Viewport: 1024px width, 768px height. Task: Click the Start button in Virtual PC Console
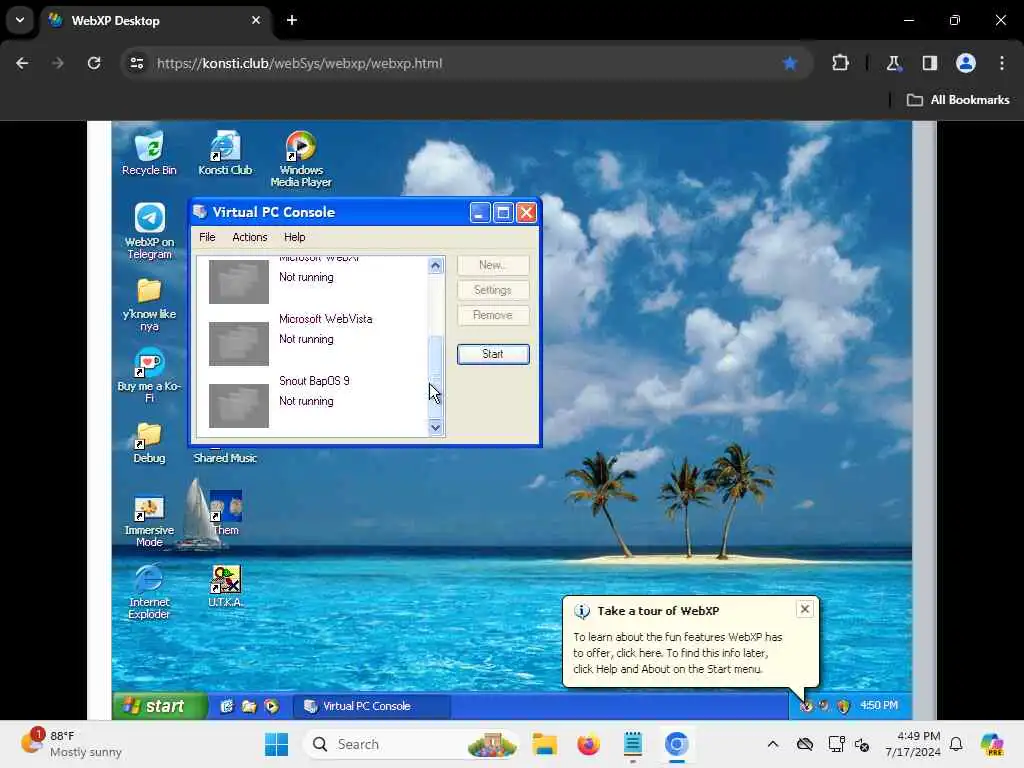click(493, 354)
